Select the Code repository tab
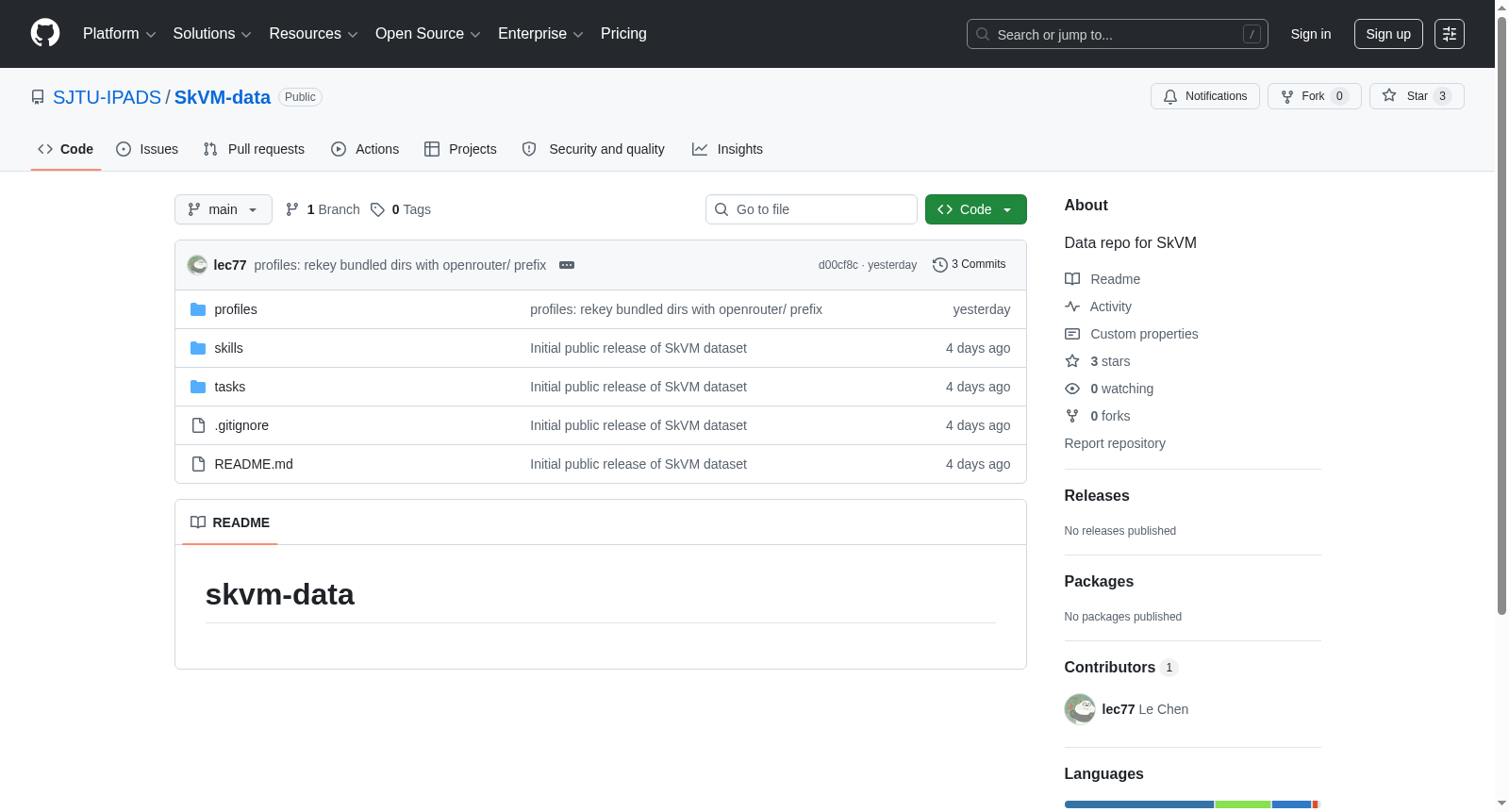1509x812 pixels. (66, 149)
